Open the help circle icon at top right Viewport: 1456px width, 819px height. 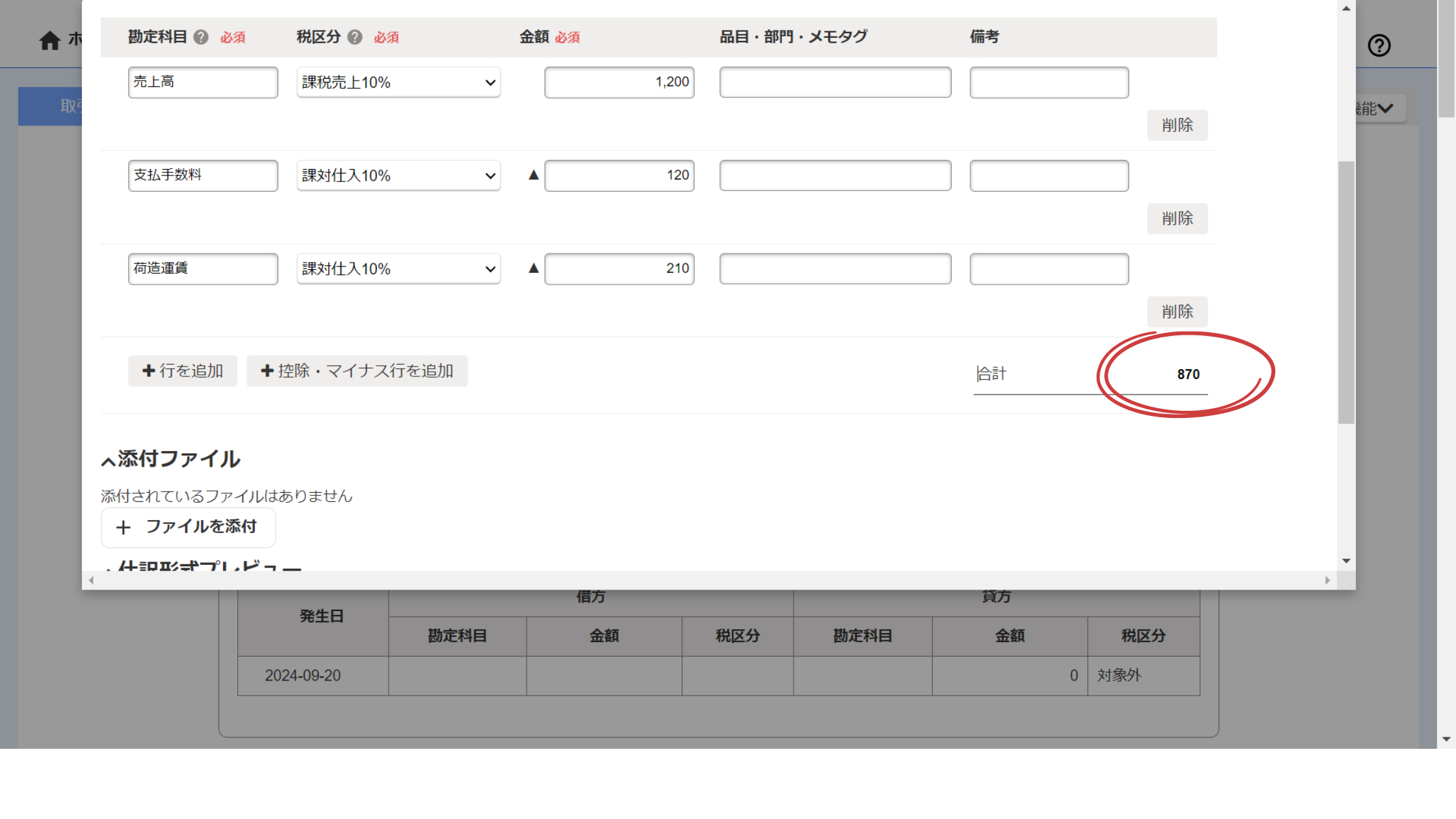click(x=1379, y=45)
